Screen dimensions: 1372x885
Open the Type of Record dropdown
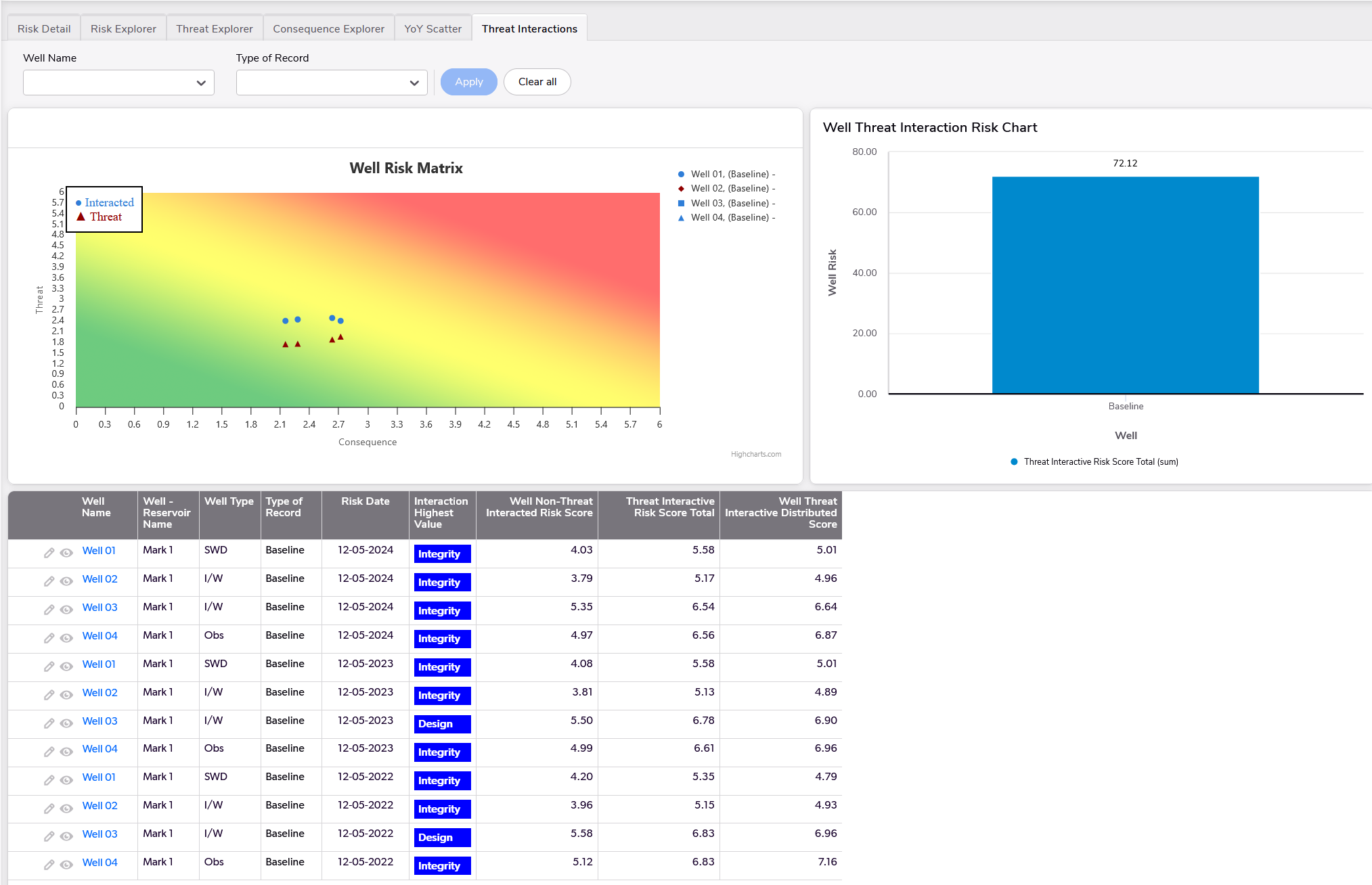332,83
